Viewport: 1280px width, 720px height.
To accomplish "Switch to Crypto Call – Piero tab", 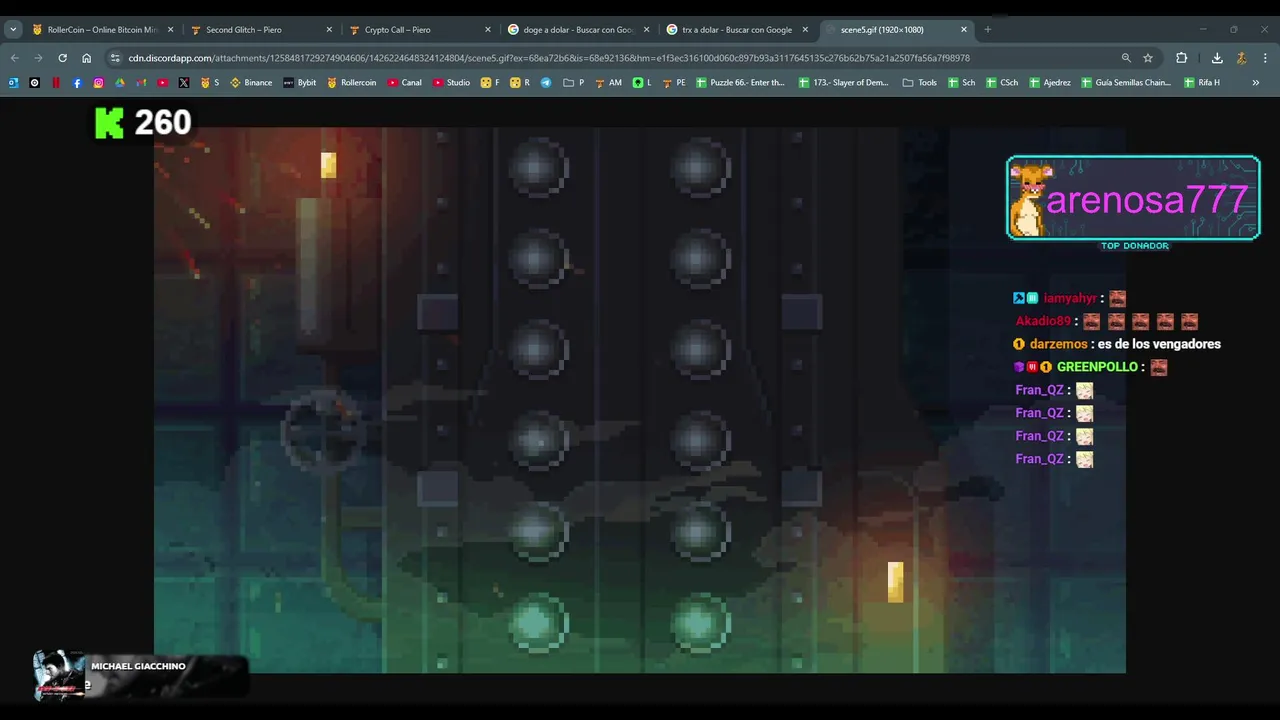I will point(421,29).
